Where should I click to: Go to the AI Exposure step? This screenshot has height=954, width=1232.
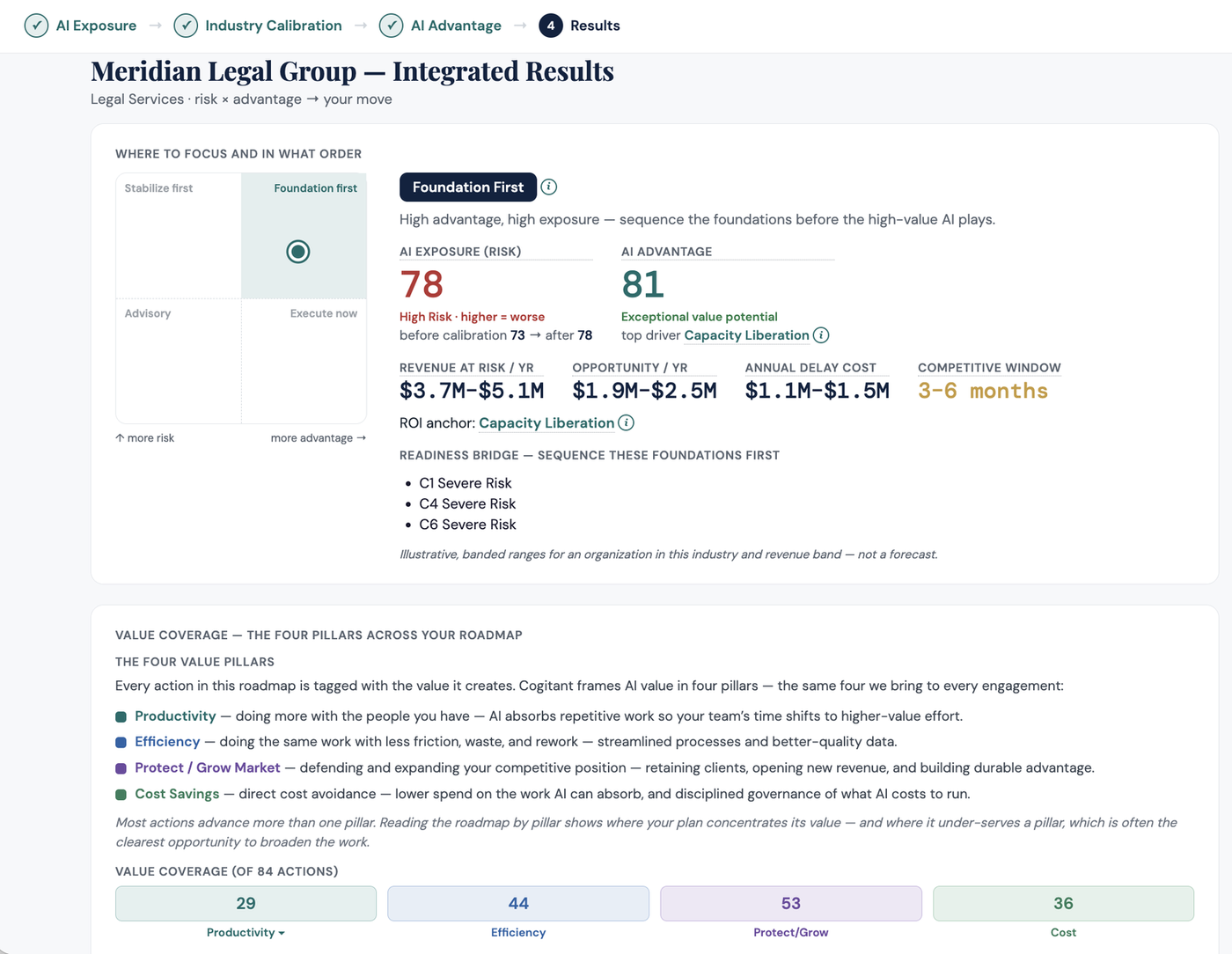click(80, 26)
